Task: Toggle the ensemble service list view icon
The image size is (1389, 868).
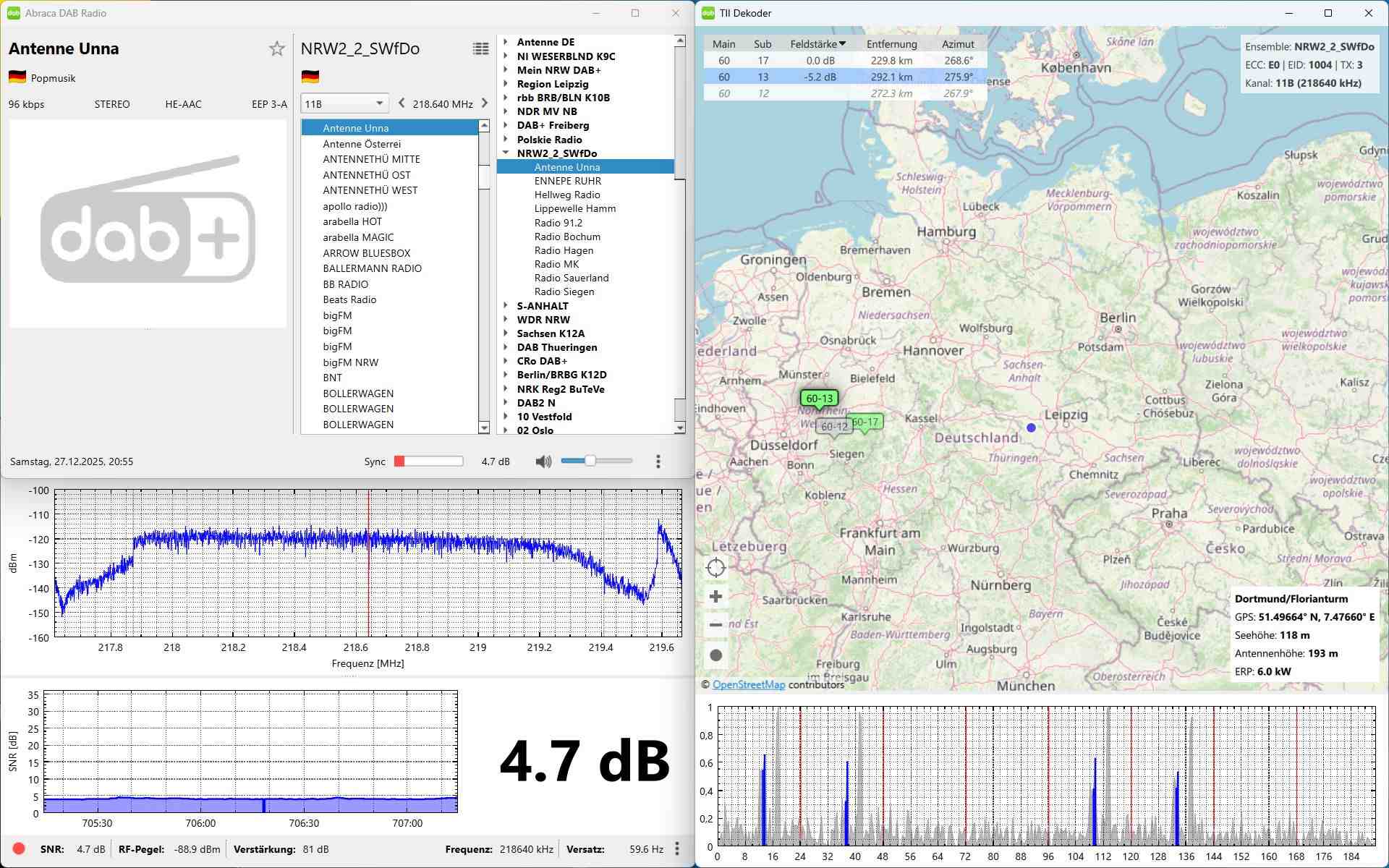Action: click(x=480, y=48)
